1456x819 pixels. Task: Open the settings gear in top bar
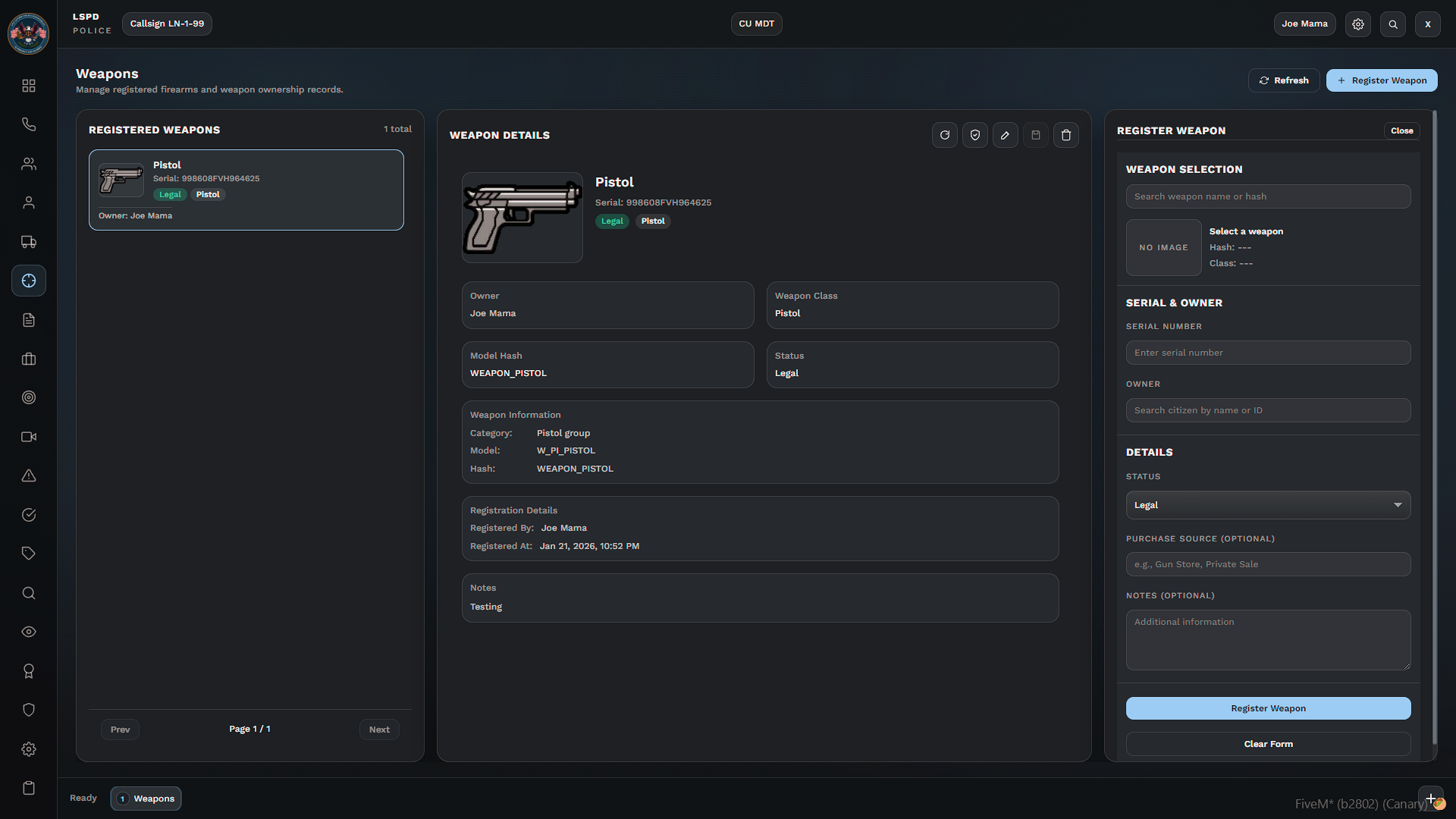tap(1357, 24)
